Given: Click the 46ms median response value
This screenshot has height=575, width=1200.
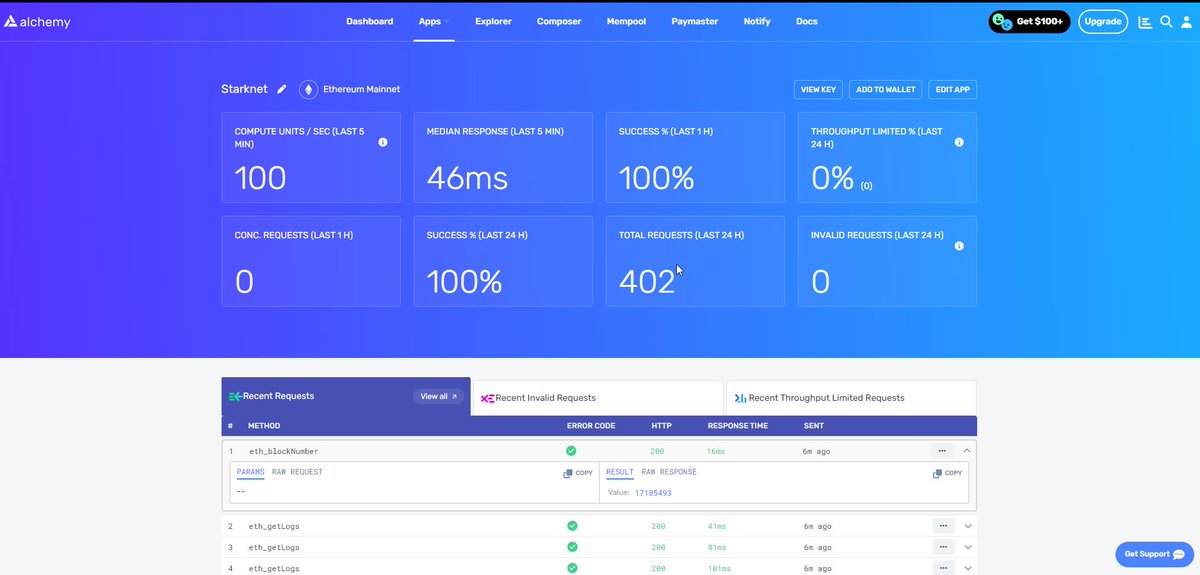Looking at the screenshot, I should pyautogui.click(x=467, y=178).
